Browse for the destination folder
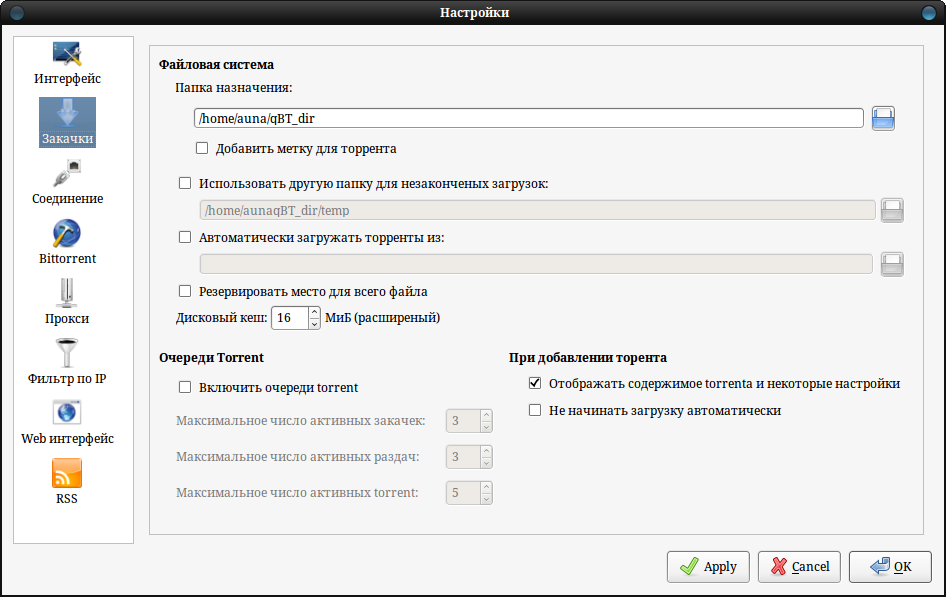Screen dimensions: 946x597 click(x=883, y=118)
